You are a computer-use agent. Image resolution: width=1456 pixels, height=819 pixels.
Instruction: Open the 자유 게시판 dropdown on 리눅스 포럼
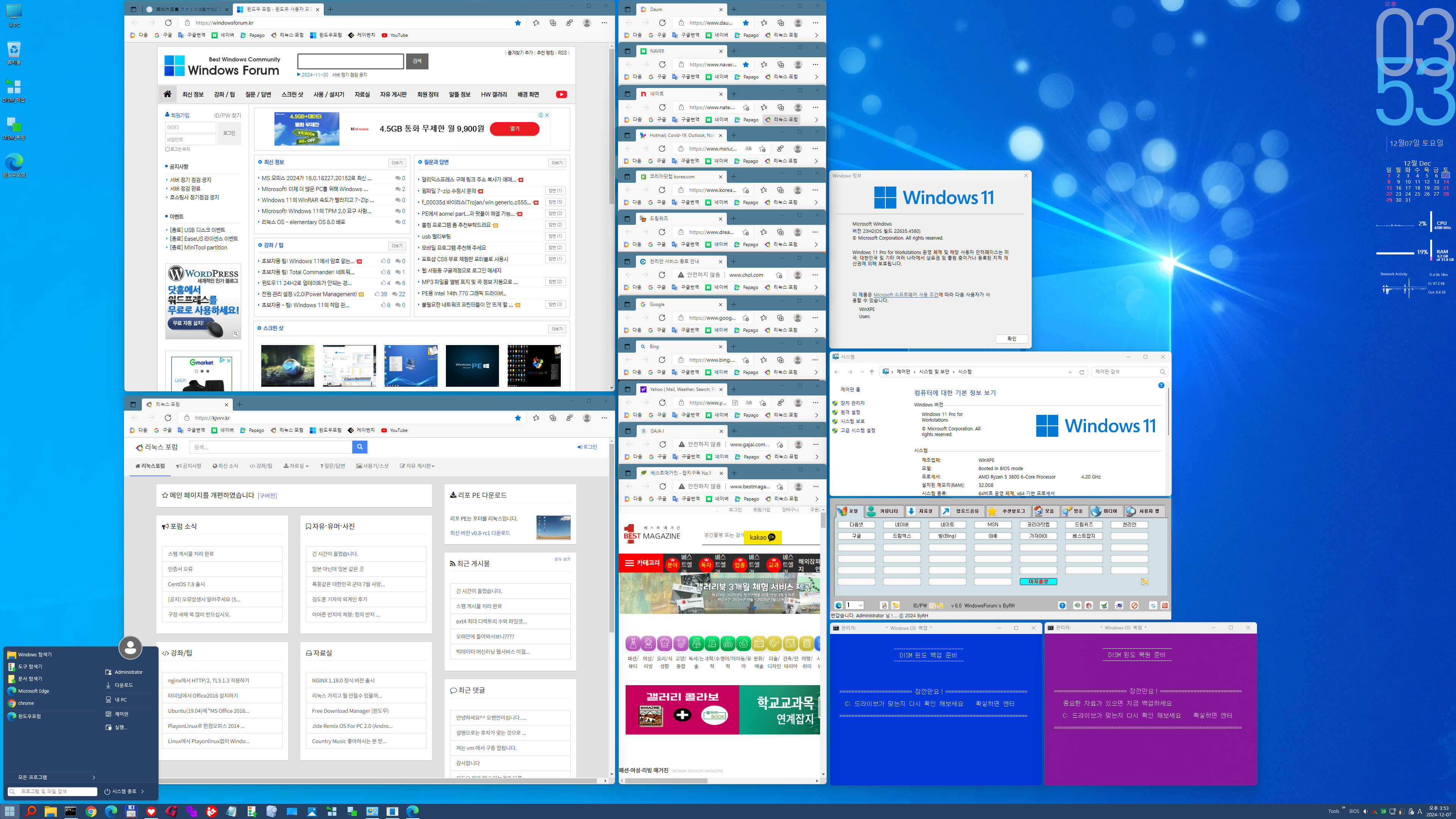(x=417, y=466)
